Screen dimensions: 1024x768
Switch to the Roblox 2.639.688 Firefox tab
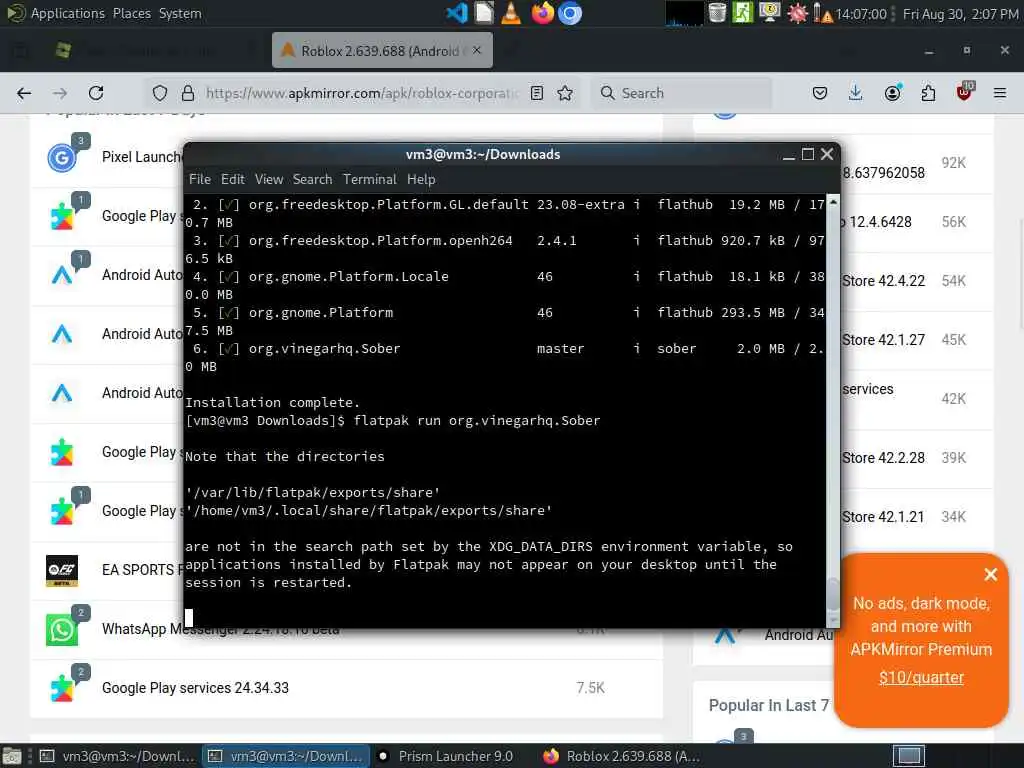pos(382,50)
